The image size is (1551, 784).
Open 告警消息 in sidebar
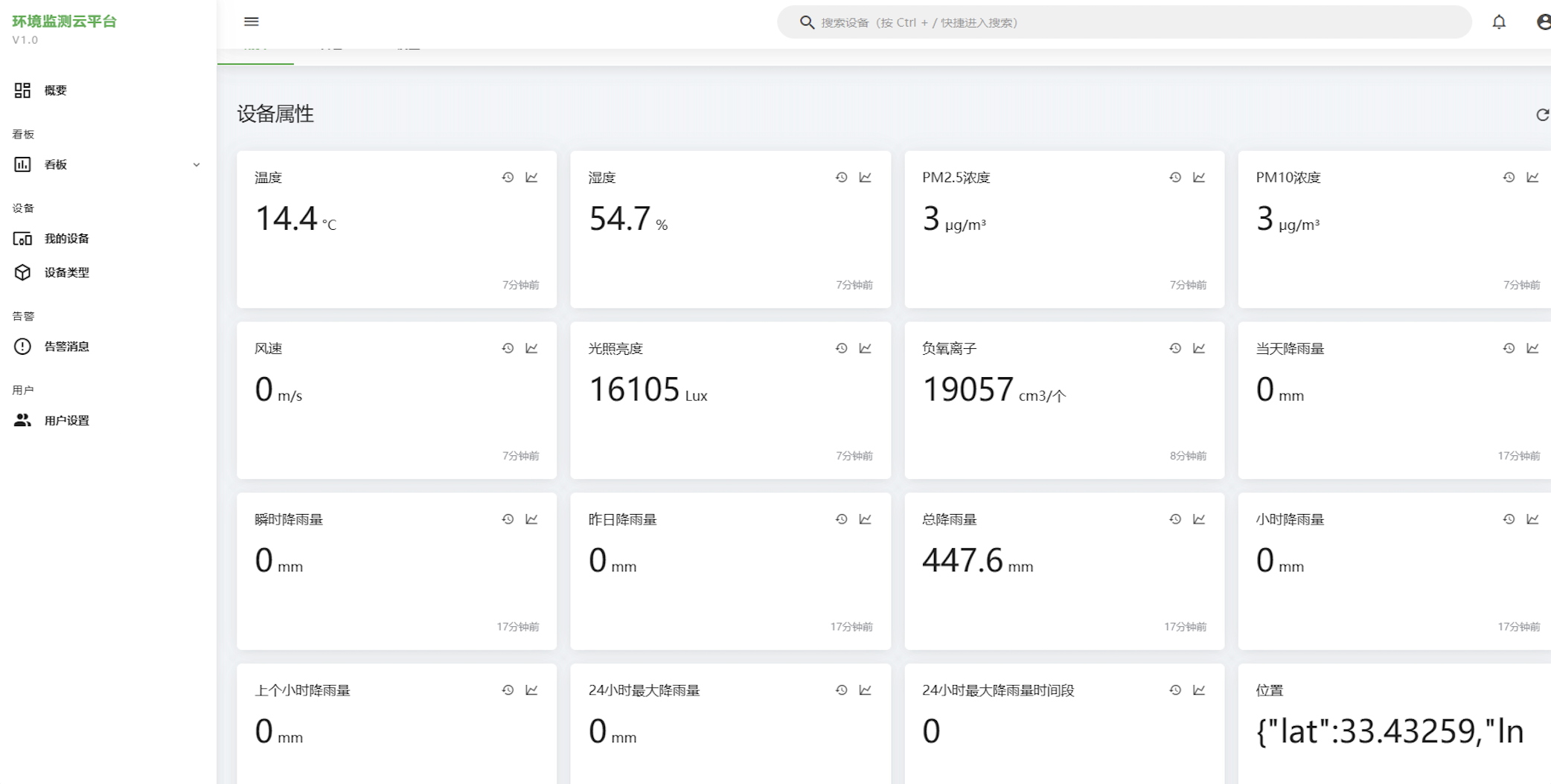coord(108,347)
